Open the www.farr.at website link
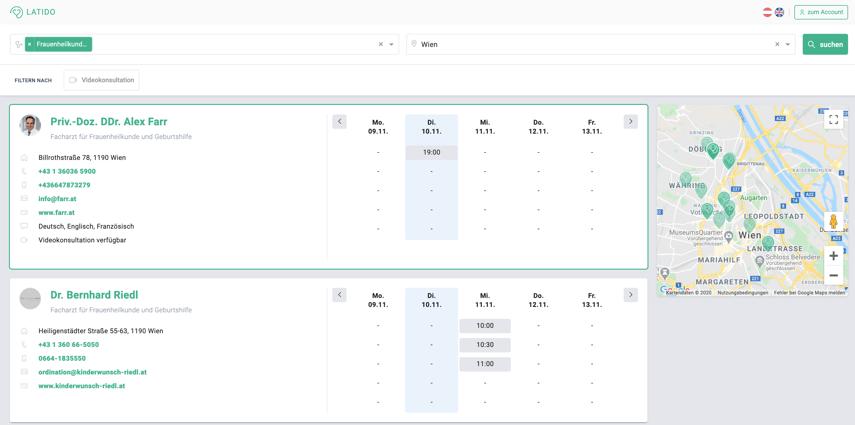855x425 pixels. (56, 213)
